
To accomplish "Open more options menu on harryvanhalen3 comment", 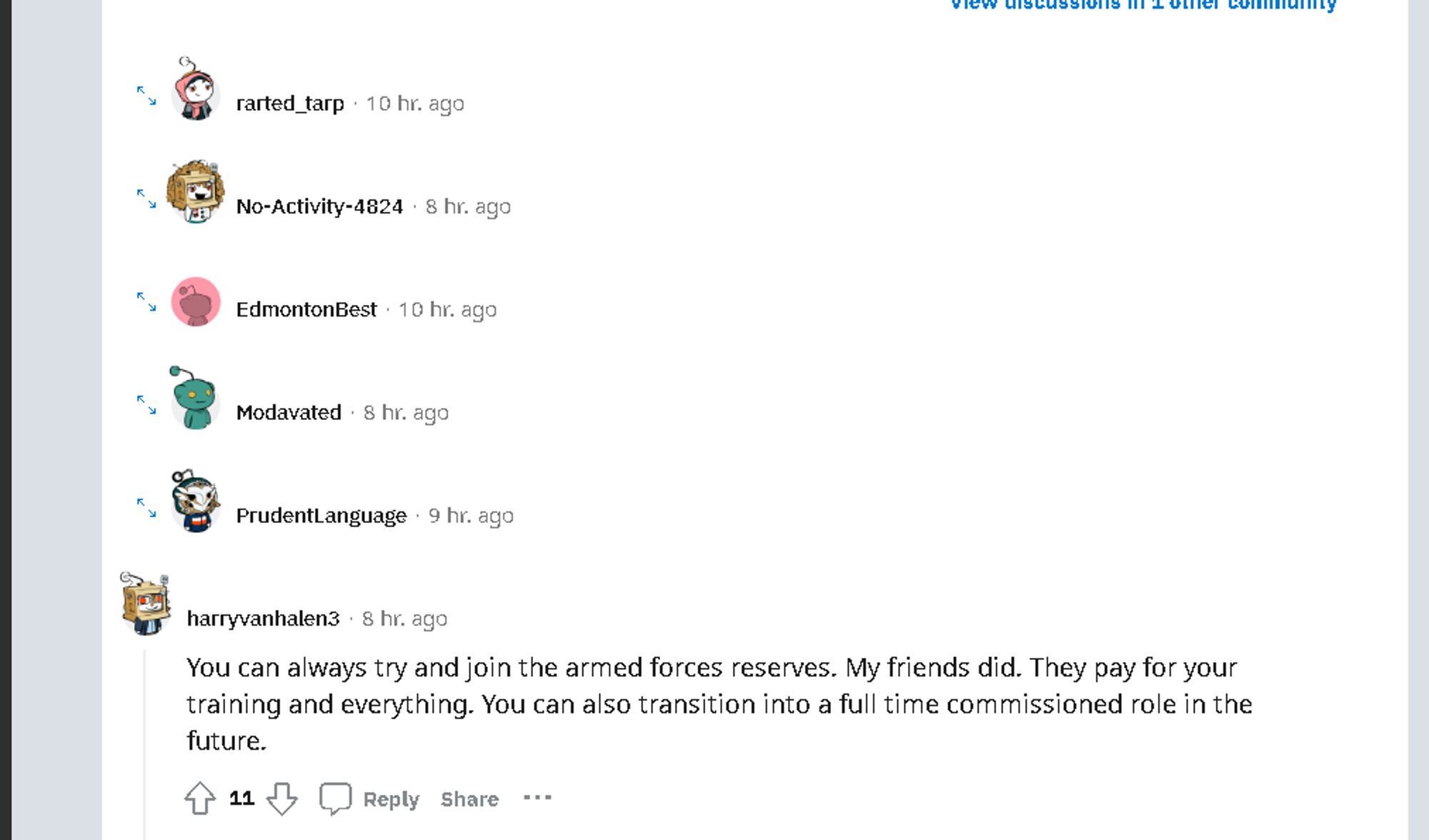I will click(x=537, y=797).
